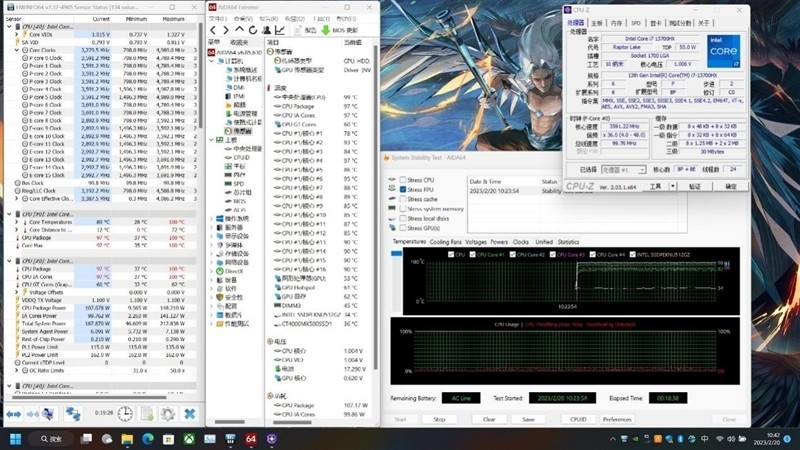Click the HWiNFO clock timer icon
Viewport: 800px width, 450px height.
click(x=126, y=413)
